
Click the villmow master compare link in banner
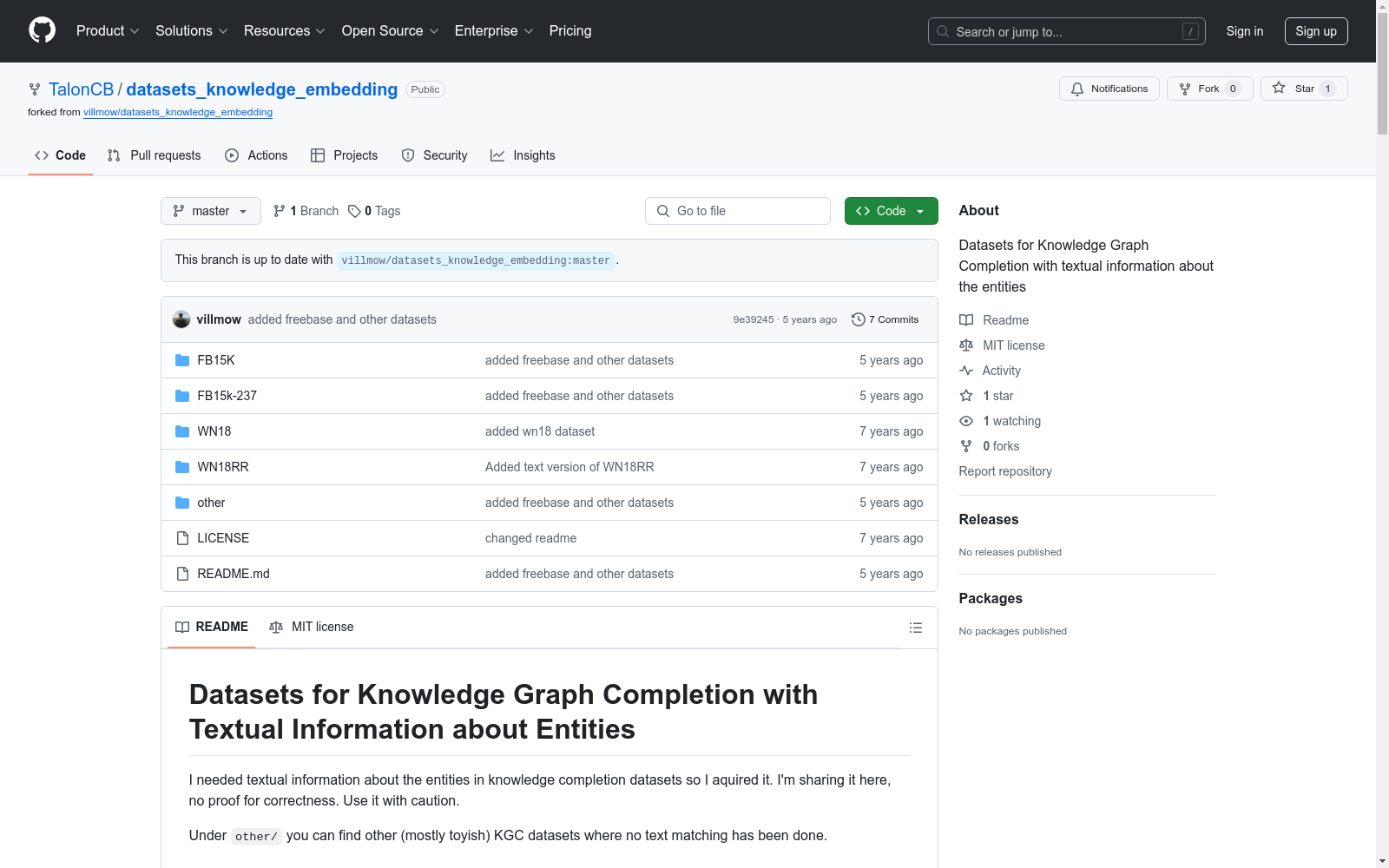pos(476,260)
